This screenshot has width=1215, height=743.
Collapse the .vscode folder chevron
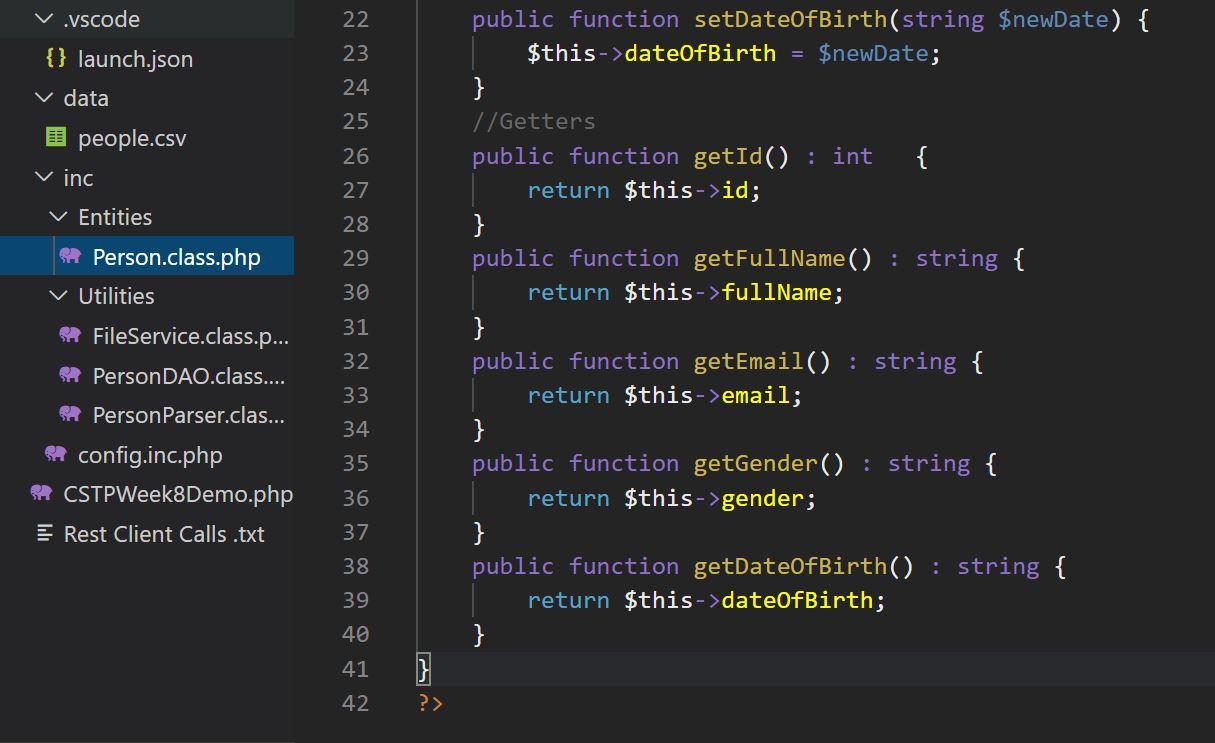tap(43, 19)
